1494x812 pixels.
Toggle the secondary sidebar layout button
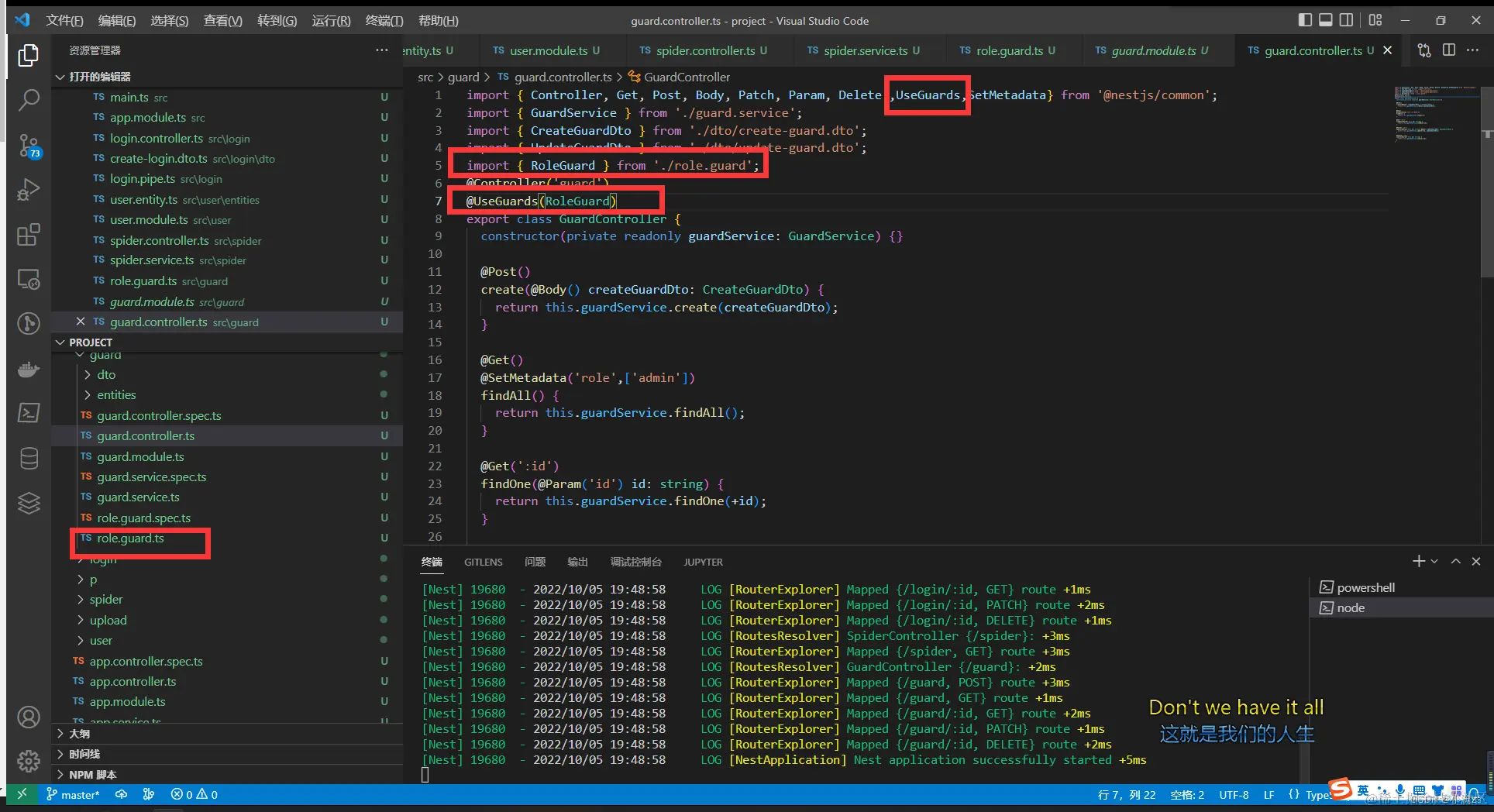(x=1347, y=20)
